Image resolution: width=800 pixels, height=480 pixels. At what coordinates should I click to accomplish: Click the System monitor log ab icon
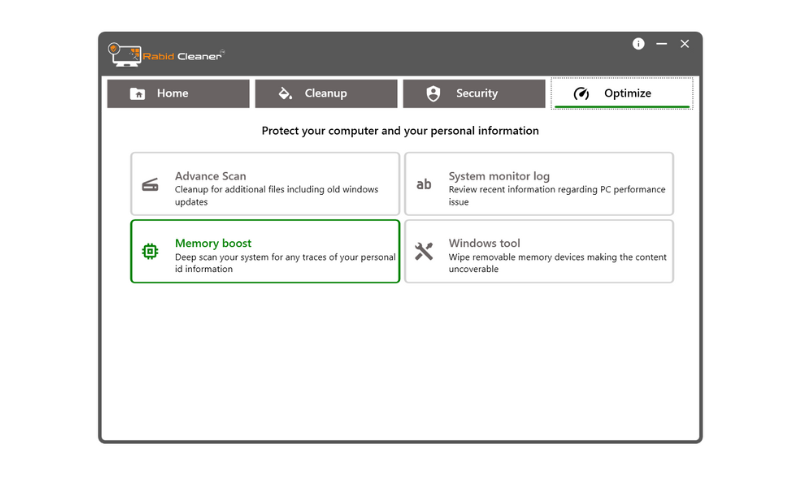point(423,184)
